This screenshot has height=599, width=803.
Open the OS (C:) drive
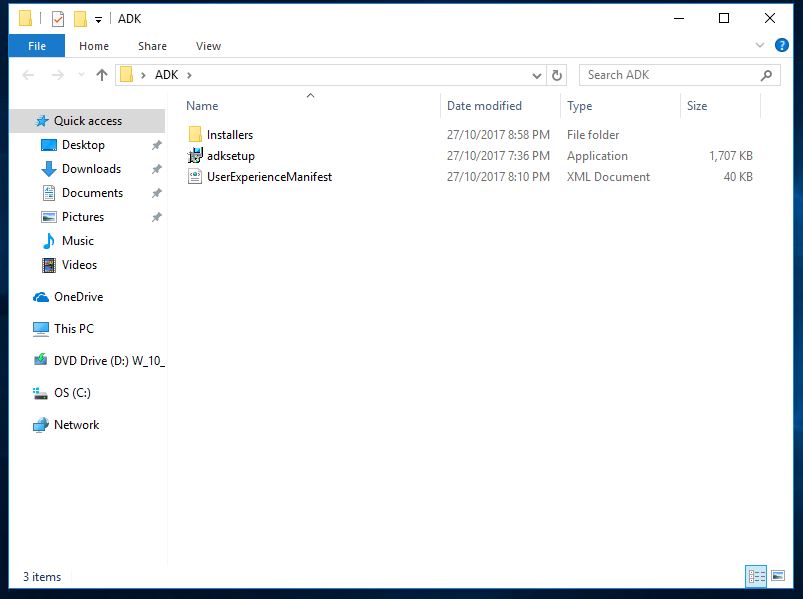click(x=72, y=393)
